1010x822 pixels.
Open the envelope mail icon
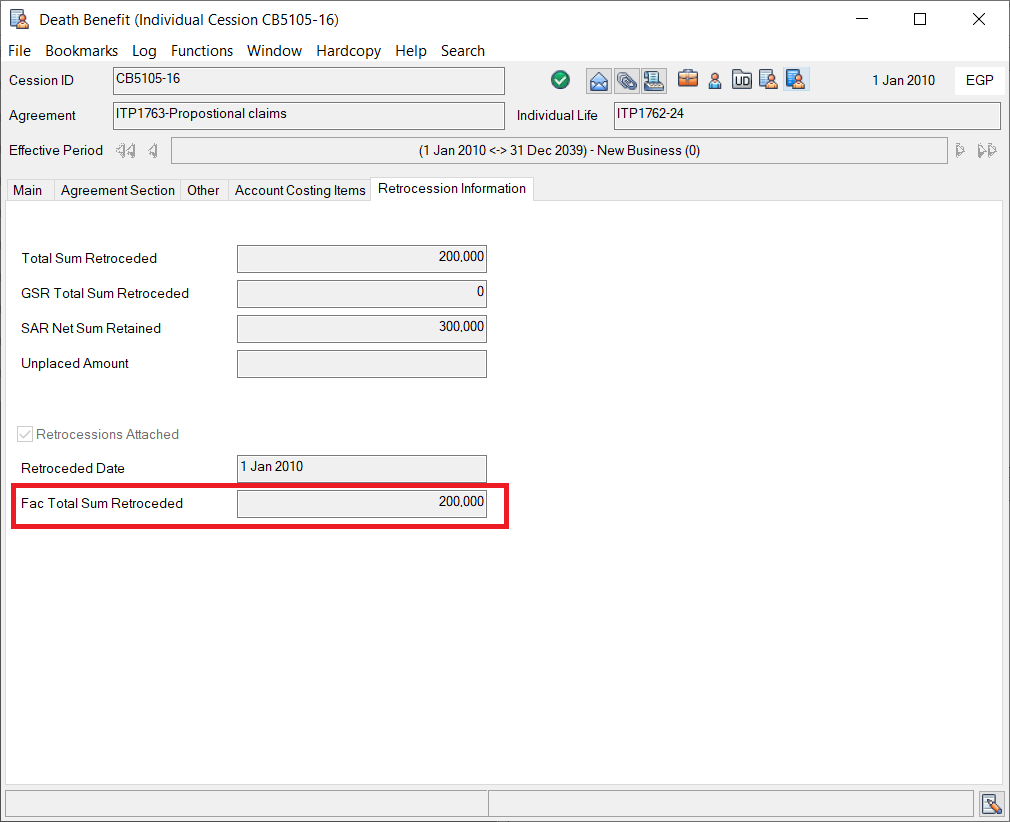coord(598,80)
